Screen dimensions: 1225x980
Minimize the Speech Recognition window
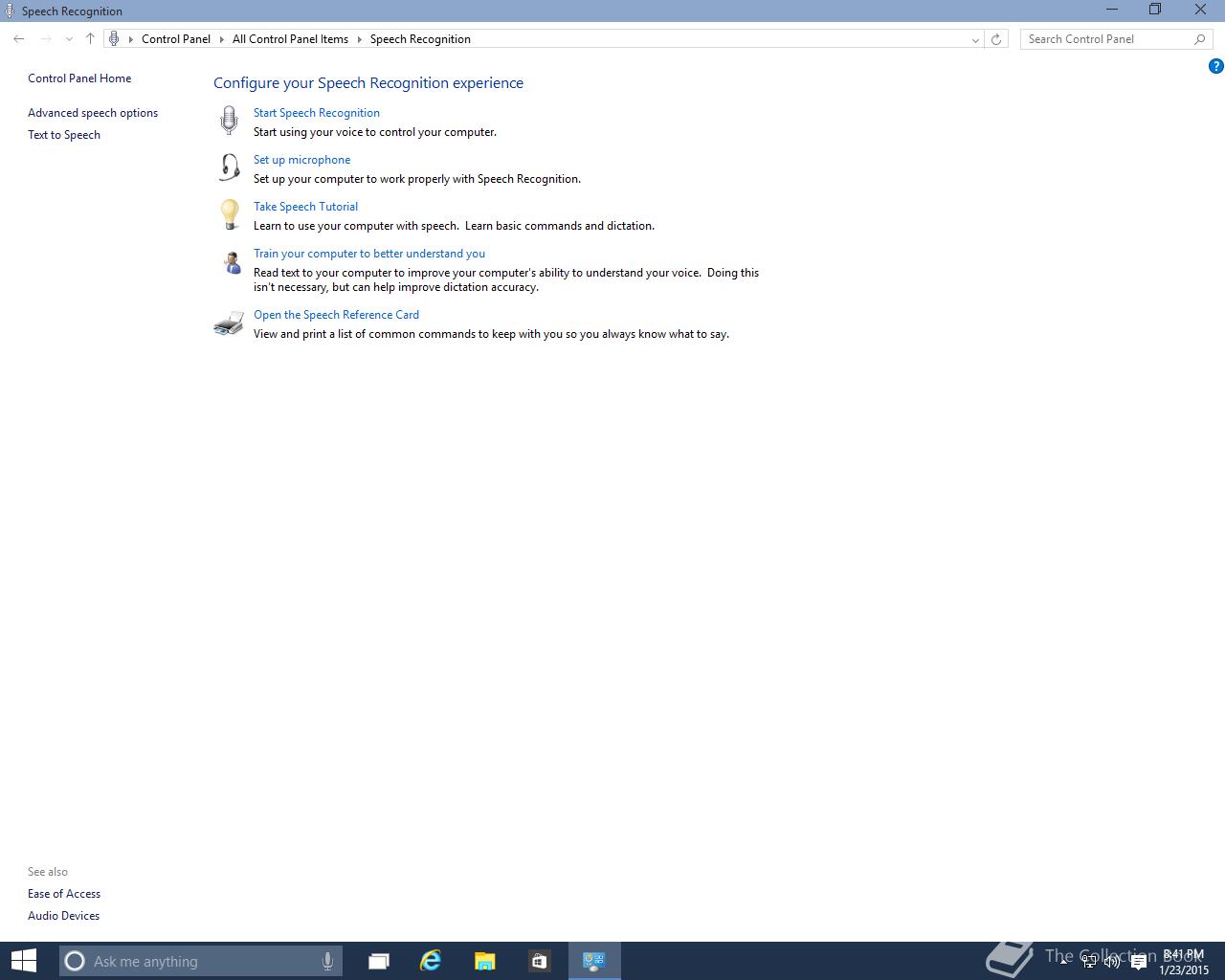[1112, 10]
